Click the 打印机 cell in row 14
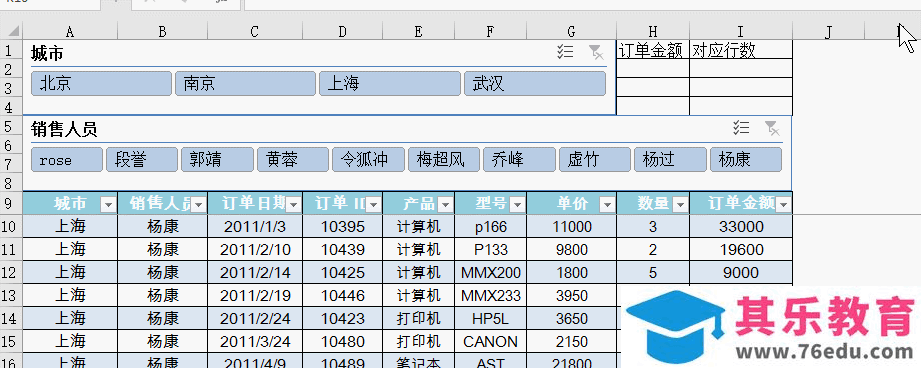The width and height of the screenshot is (921, 368). (x=418, y=318)
